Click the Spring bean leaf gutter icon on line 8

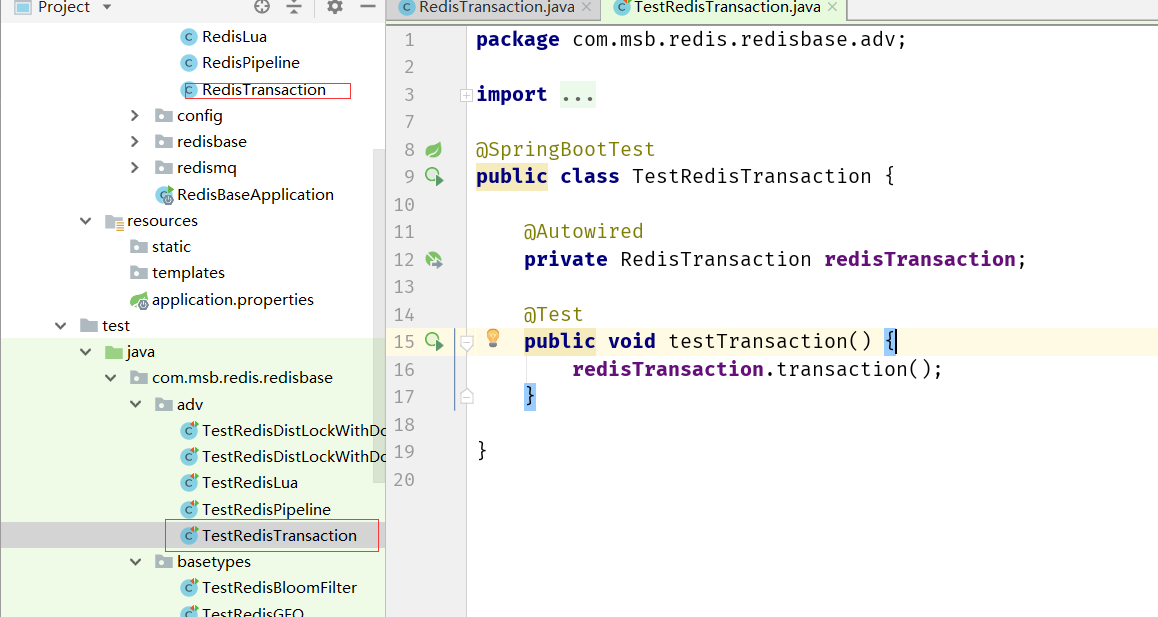coord(434,150)
